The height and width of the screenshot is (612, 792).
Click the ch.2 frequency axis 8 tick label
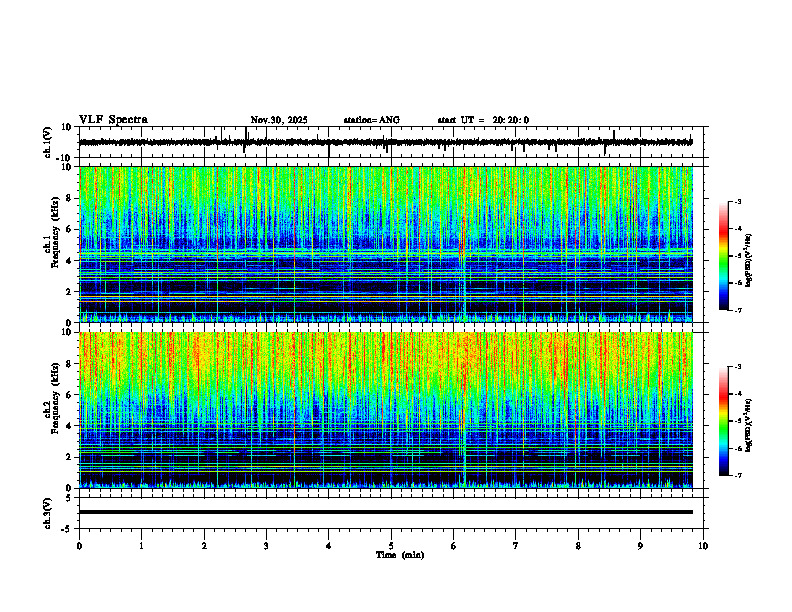(69, 364)
